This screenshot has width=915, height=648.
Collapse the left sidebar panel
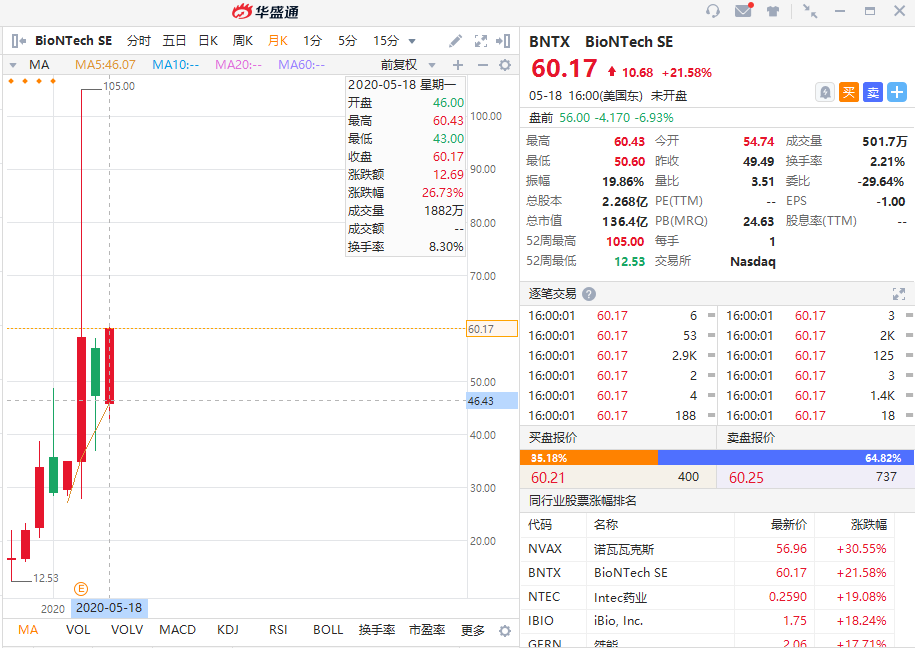(x=17, y=41)
